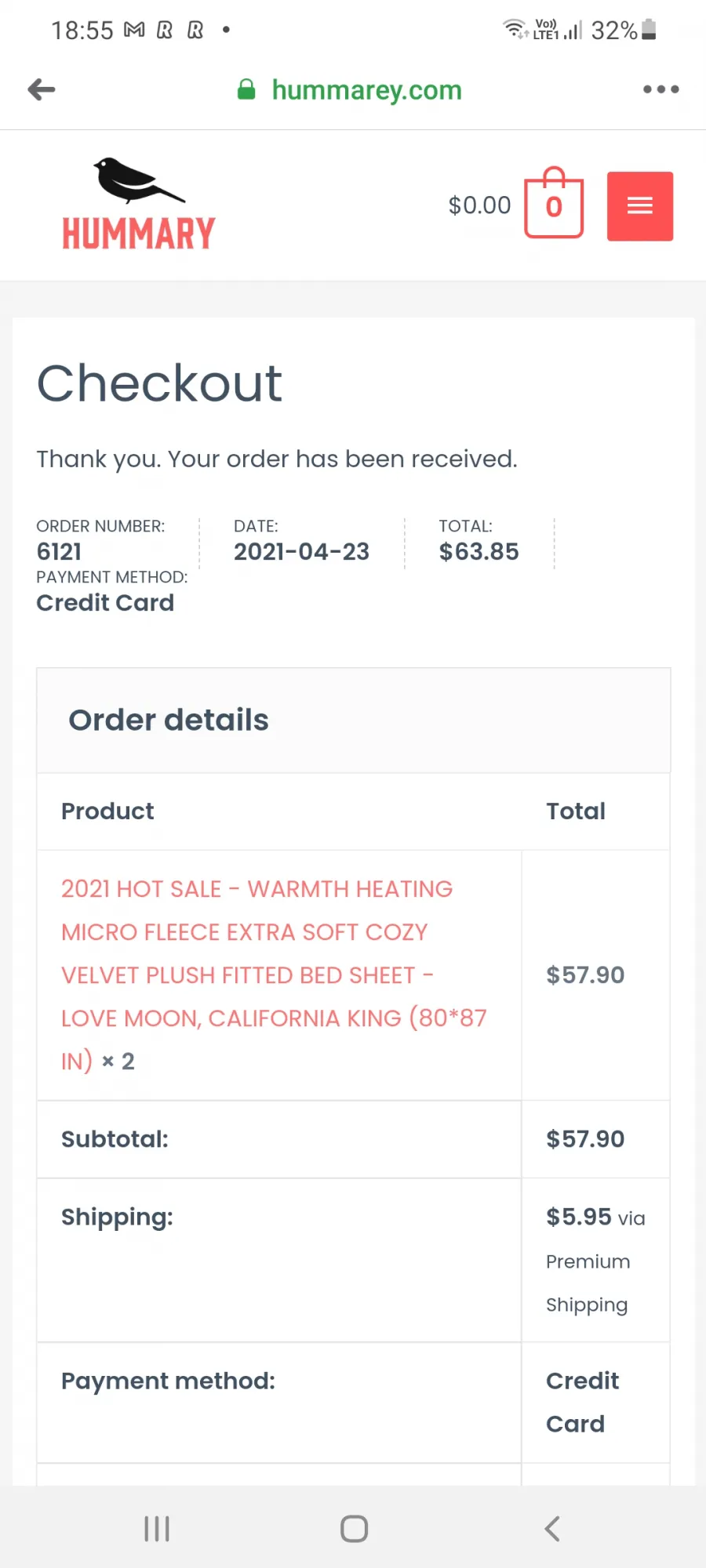The height and width of the screenshot is (1568, 706).
Task: Click the Hummary bird logo
Action: click(x=139, y=203)
